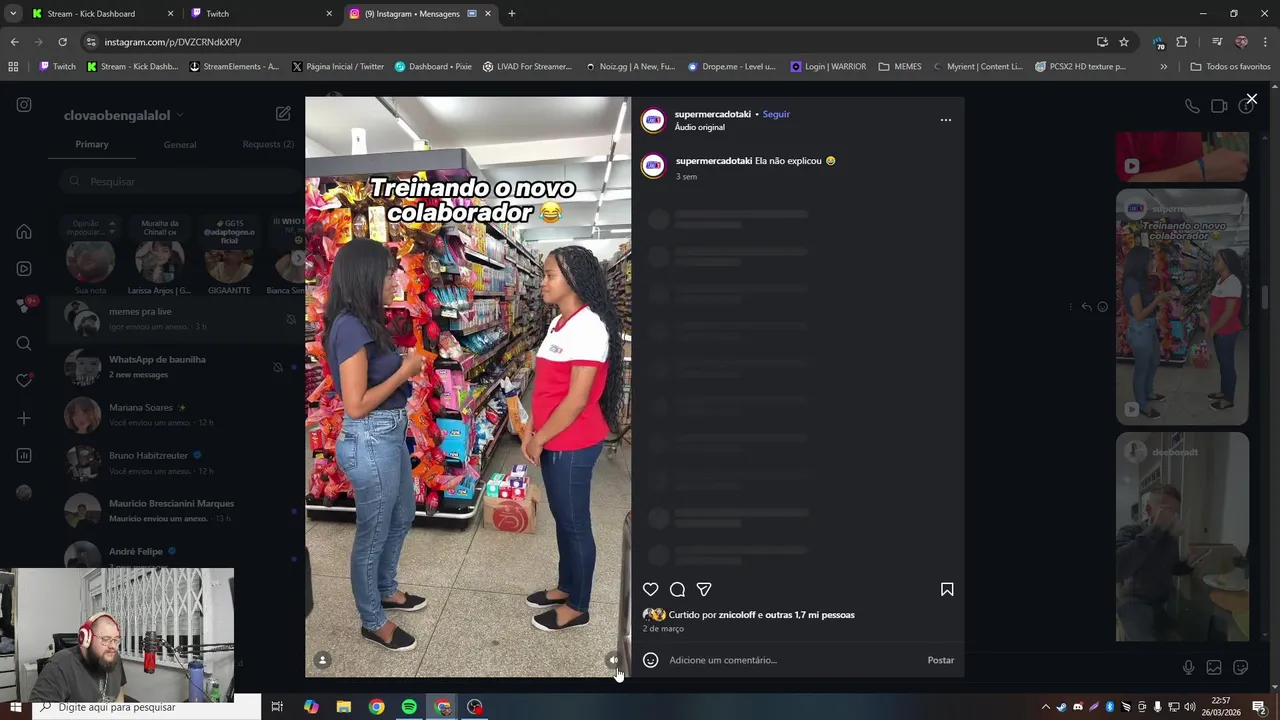Viewport: 1280px width, 720px height.
Task: Open deeboradt shared reel thumbnail
Action: [1182, 537]
